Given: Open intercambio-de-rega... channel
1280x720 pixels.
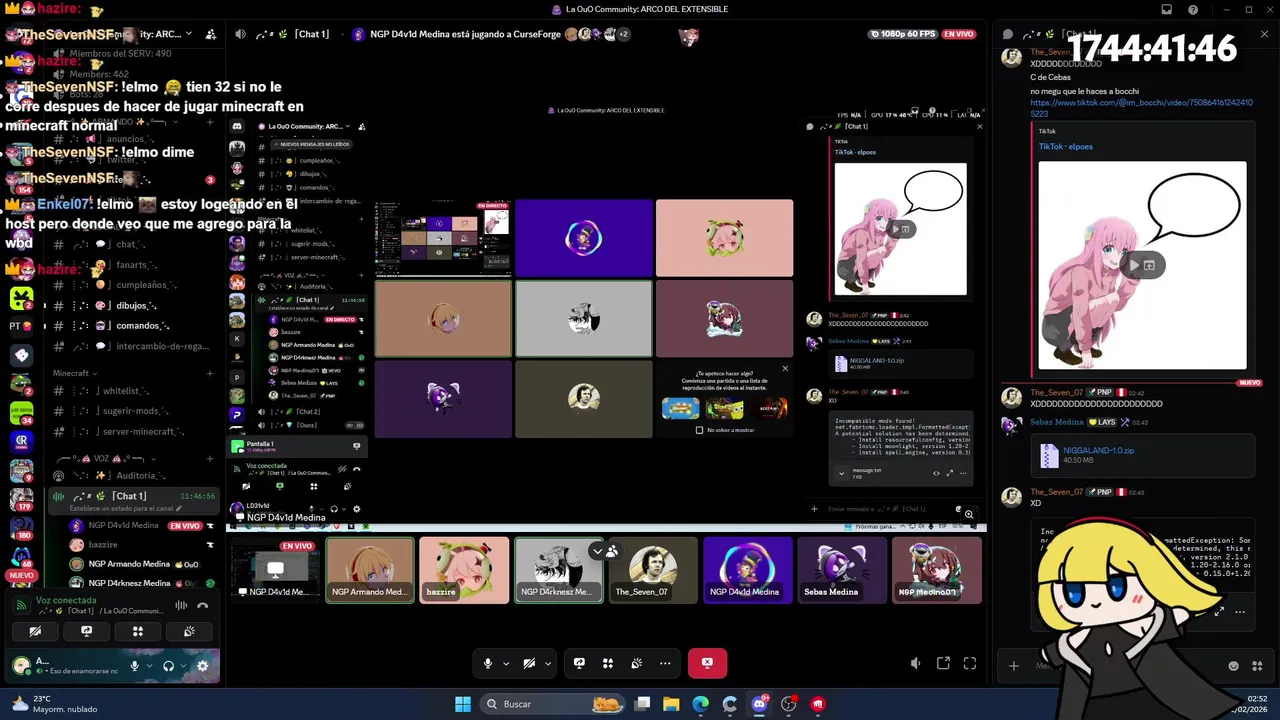Looking at the screenshot, I should point(132,346).
